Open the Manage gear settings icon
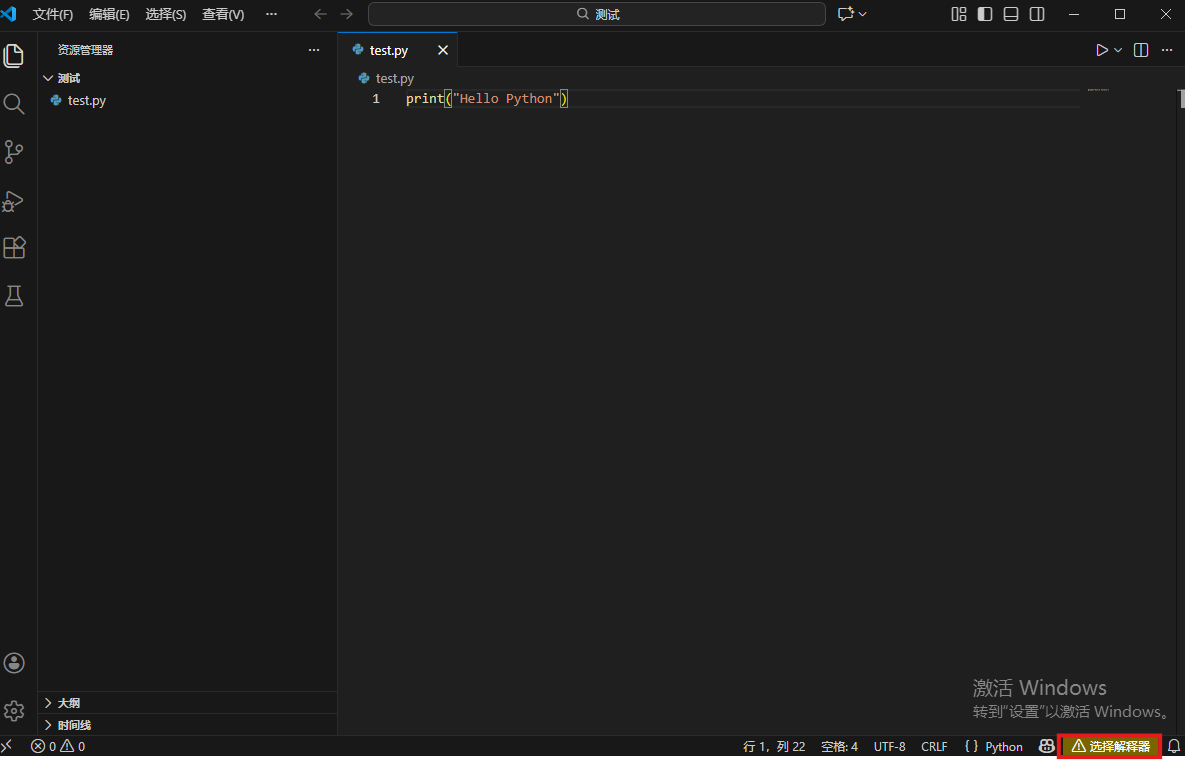Viewport: 1185px width, 760px height. click(x=14, y=711)
